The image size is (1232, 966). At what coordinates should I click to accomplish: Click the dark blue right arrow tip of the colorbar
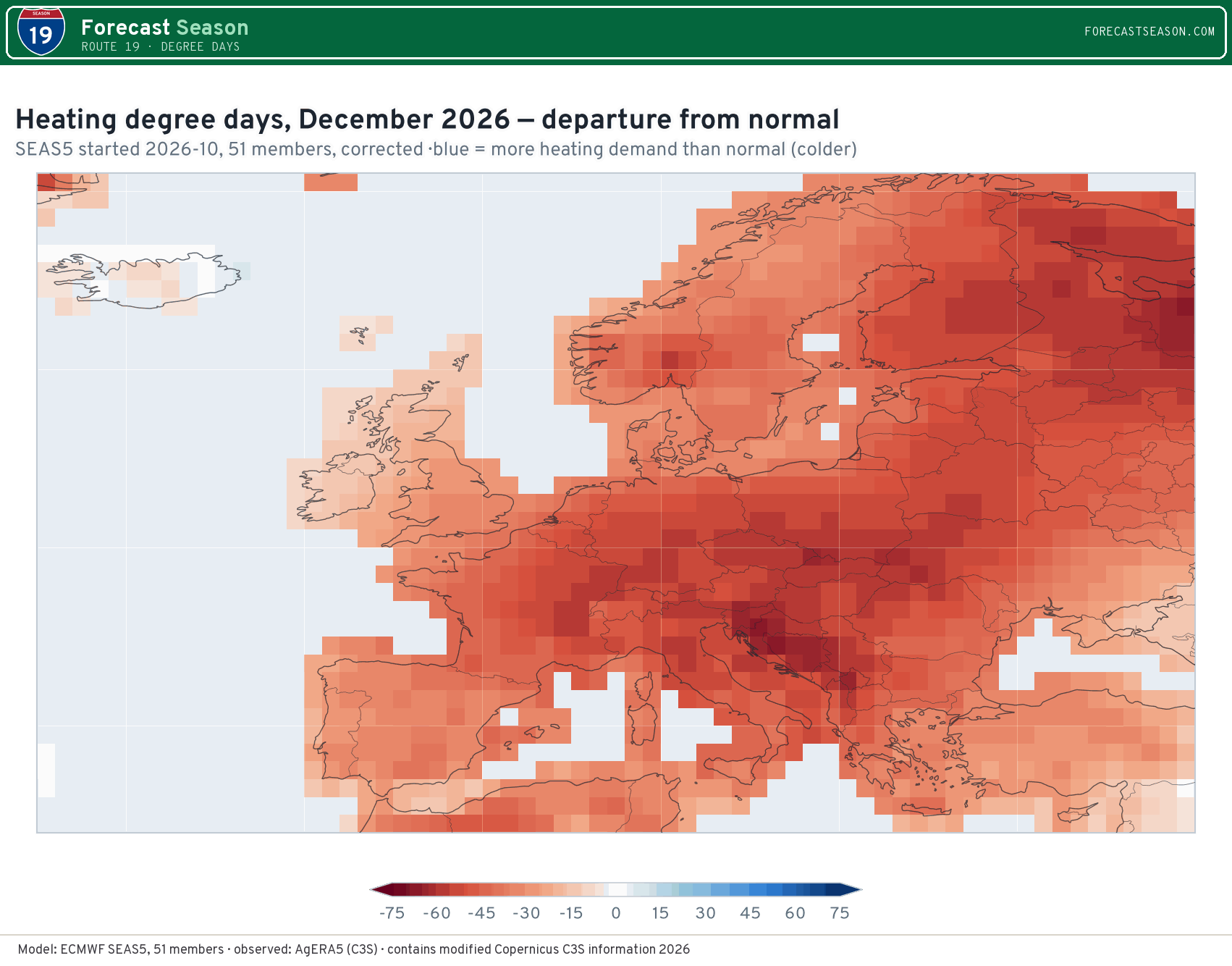pos(851,890)
